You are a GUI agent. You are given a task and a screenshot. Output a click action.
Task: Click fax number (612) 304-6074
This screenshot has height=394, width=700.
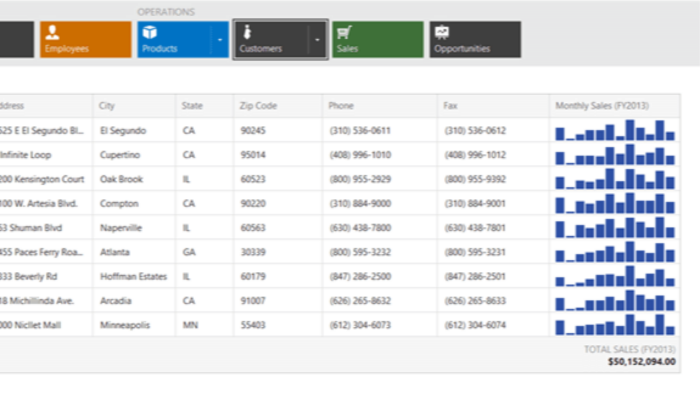tap(475, 325)
